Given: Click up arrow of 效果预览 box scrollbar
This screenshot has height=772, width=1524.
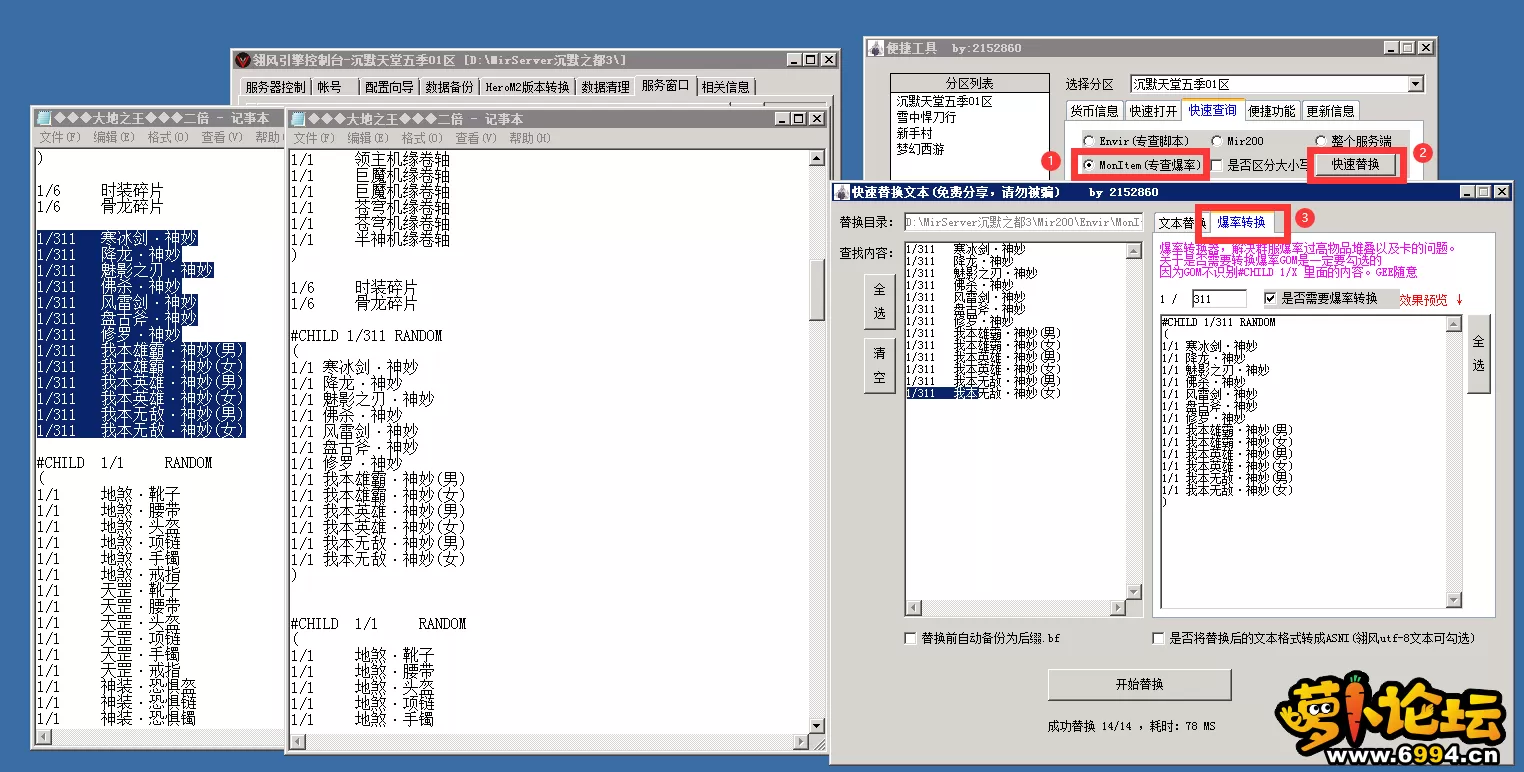Looking at the screenshot, I should [x=1454, y=323].
